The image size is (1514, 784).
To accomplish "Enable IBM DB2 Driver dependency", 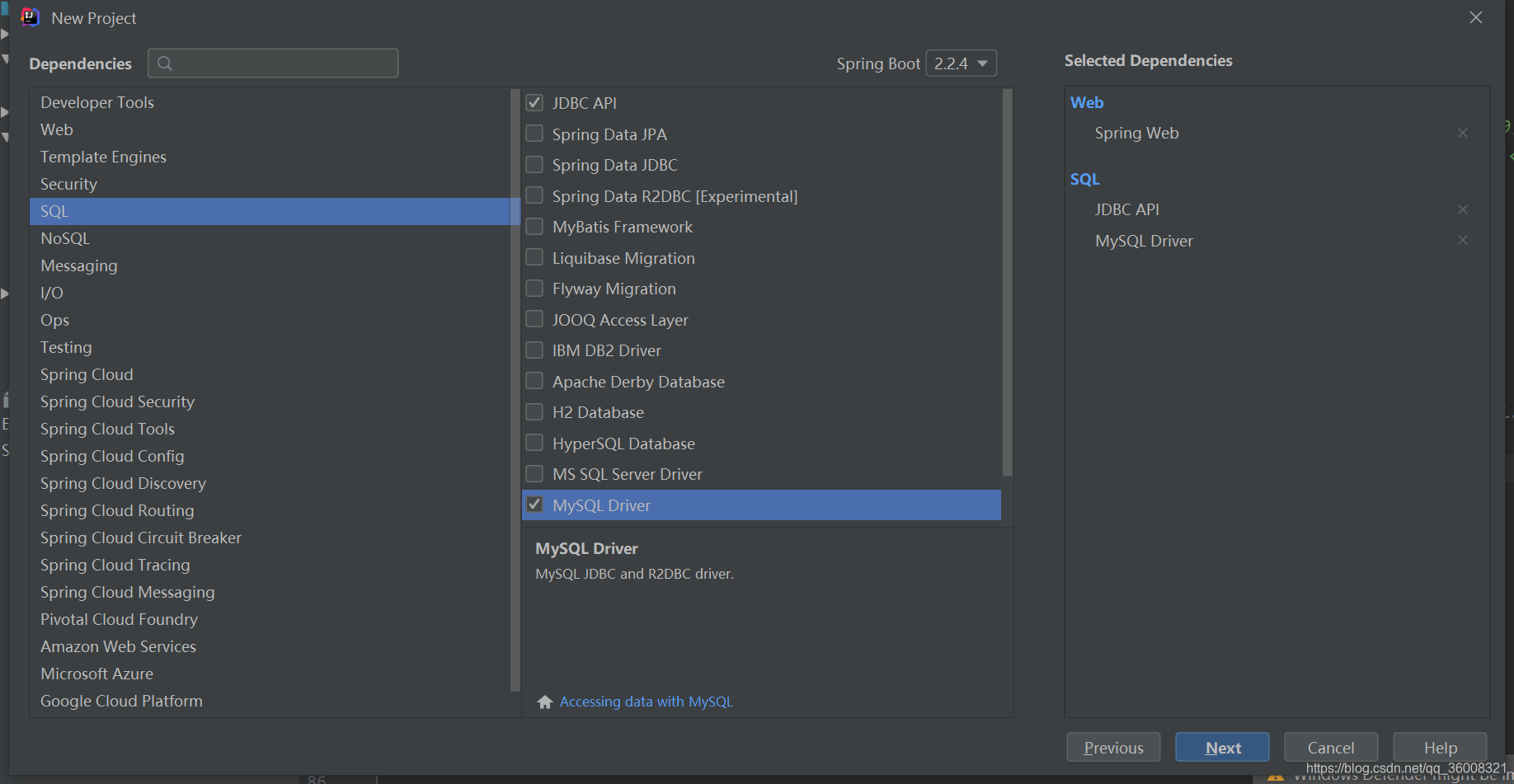I will pyautogui.click(x=534, y=350).
